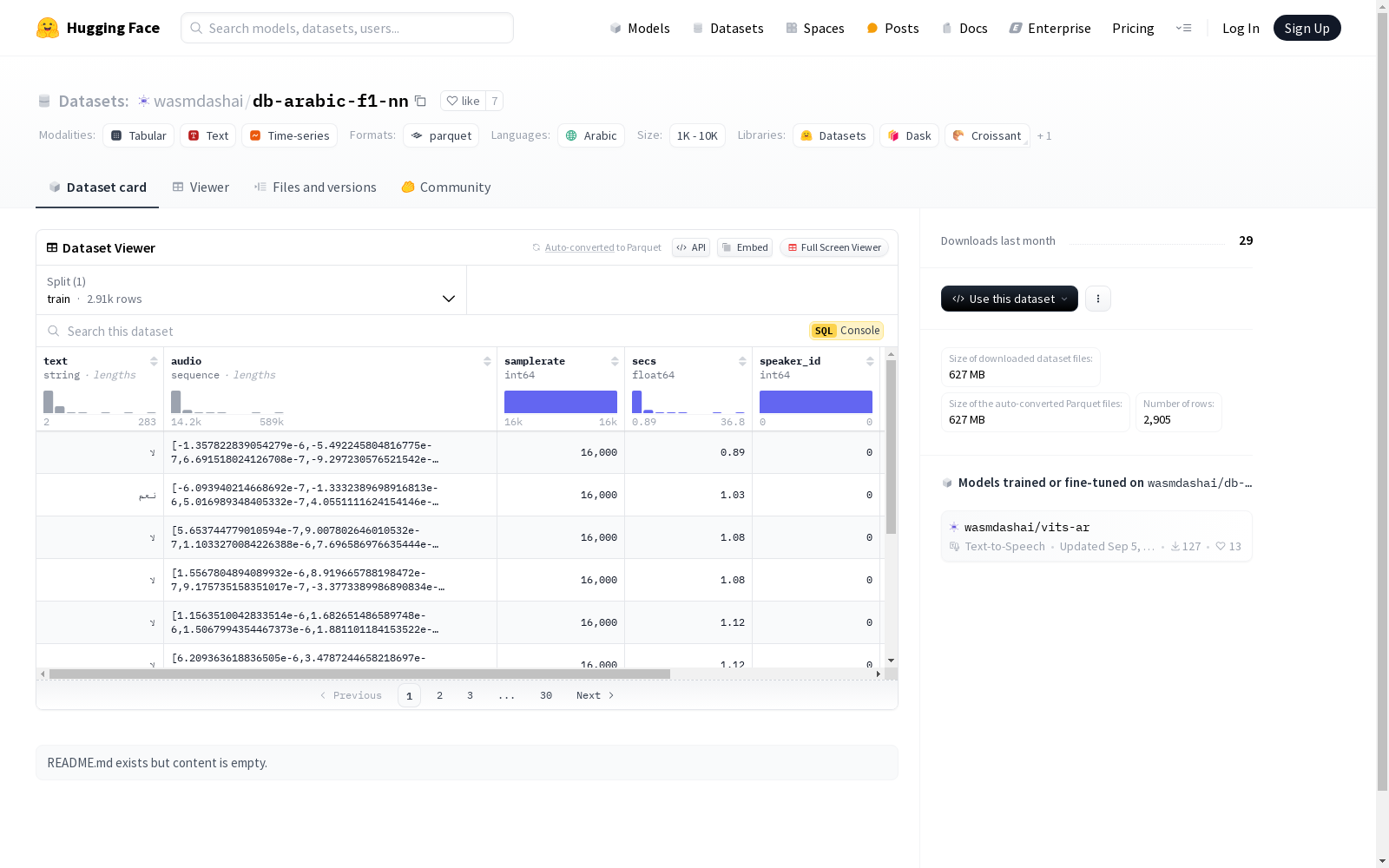The width and height of the screenshot is (1389, 868).
Task: Click the 1K - 10K size tag
Action: click(697, 135)
